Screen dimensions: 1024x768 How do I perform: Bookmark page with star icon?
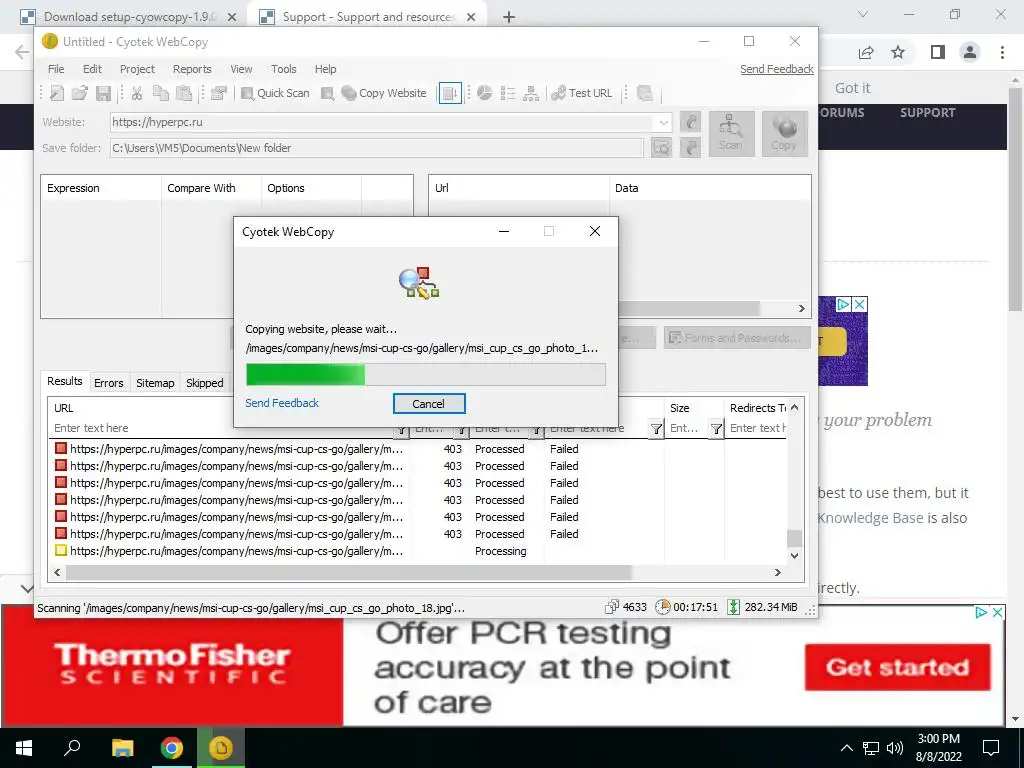pos(899,52)
